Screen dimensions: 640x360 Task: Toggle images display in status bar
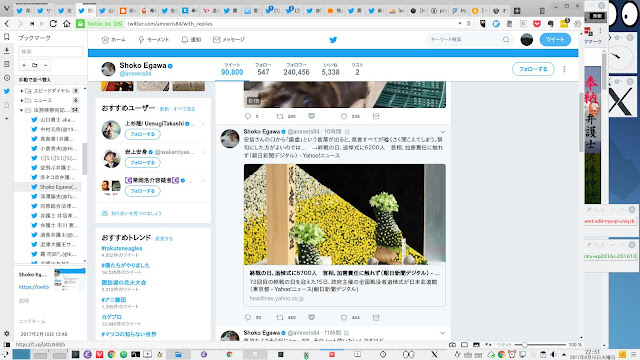click(x=476, y=345)
